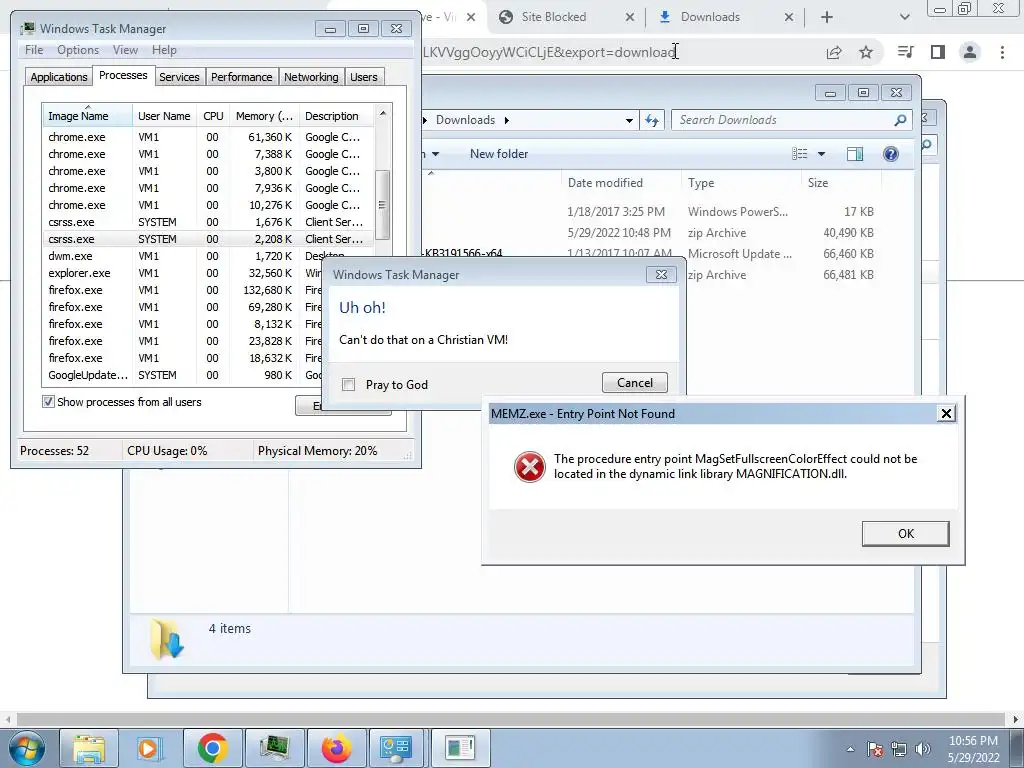Toggle Show processes from all users

pos(48,402)
